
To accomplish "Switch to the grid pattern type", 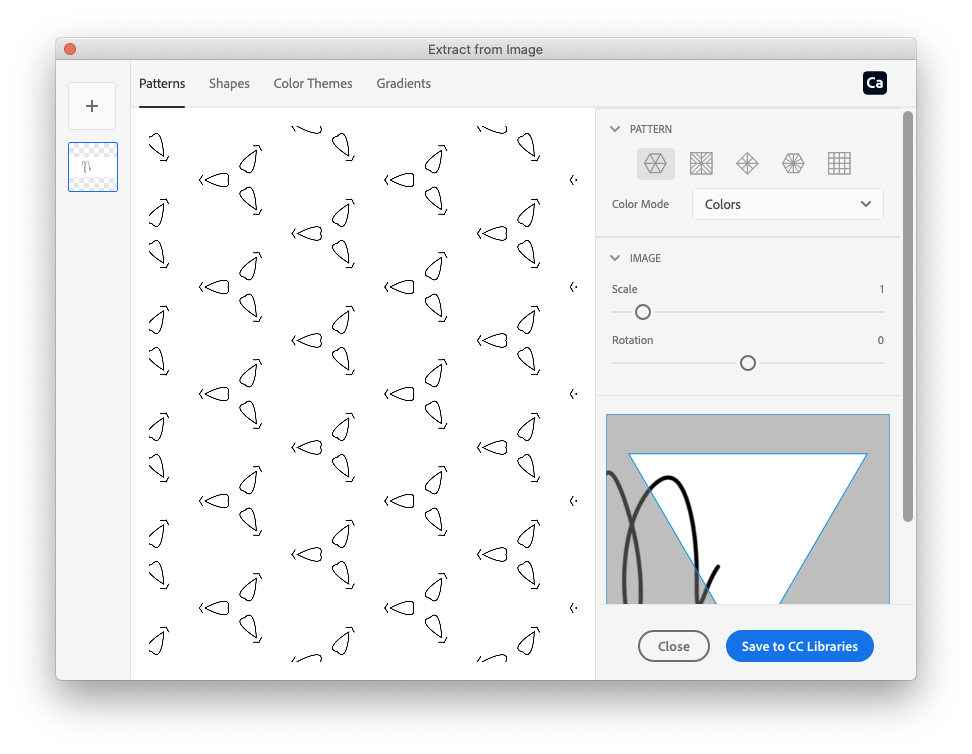I will tap(839, 163).
